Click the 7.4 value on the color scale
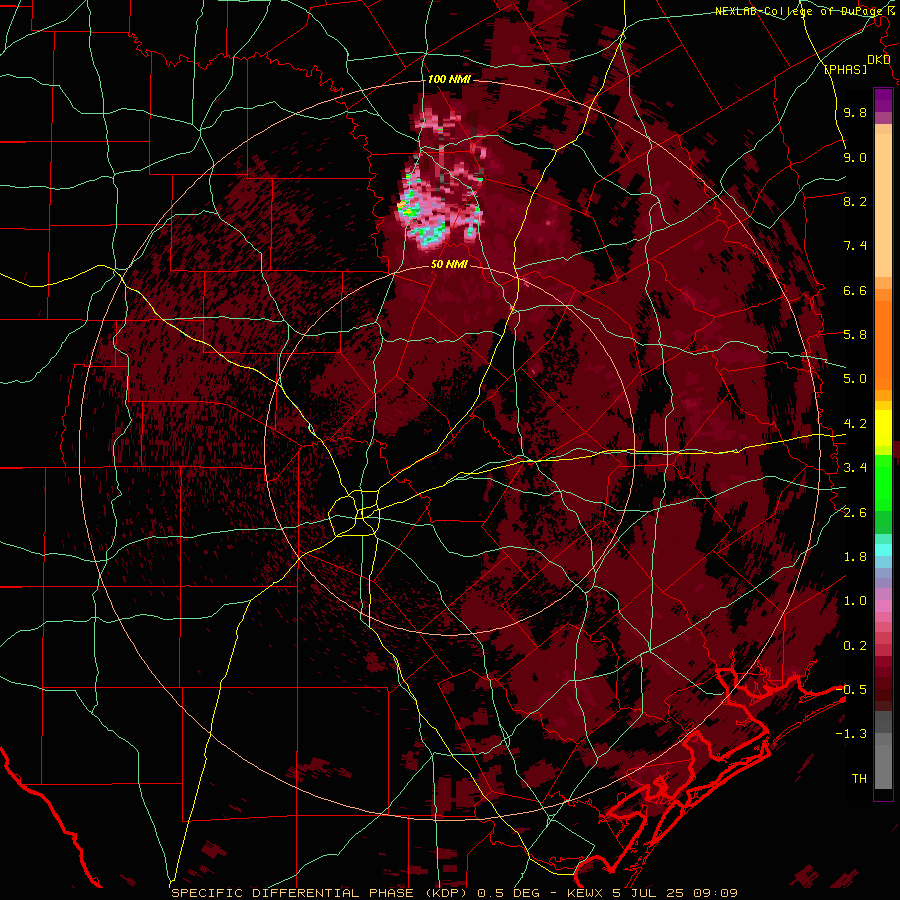Viewport: 900px width, 900px height. pos(855,246)
